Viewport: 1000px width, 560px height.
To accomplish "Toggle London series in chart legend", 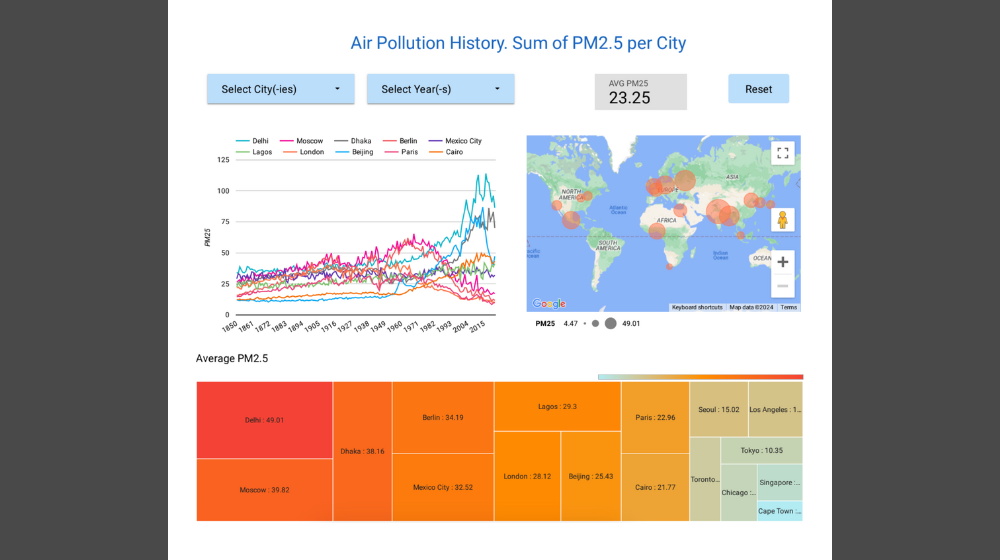I will (x=304, y=152).
